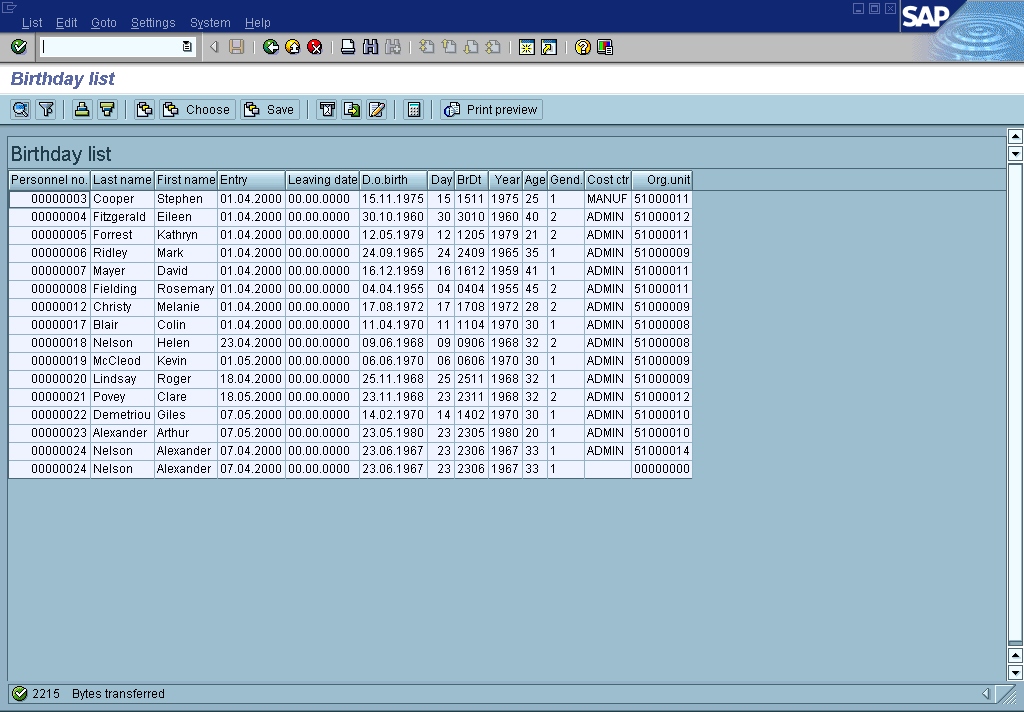Click the Customize local layout icon
Screen dimensions: 1024x712
[605, 47]
